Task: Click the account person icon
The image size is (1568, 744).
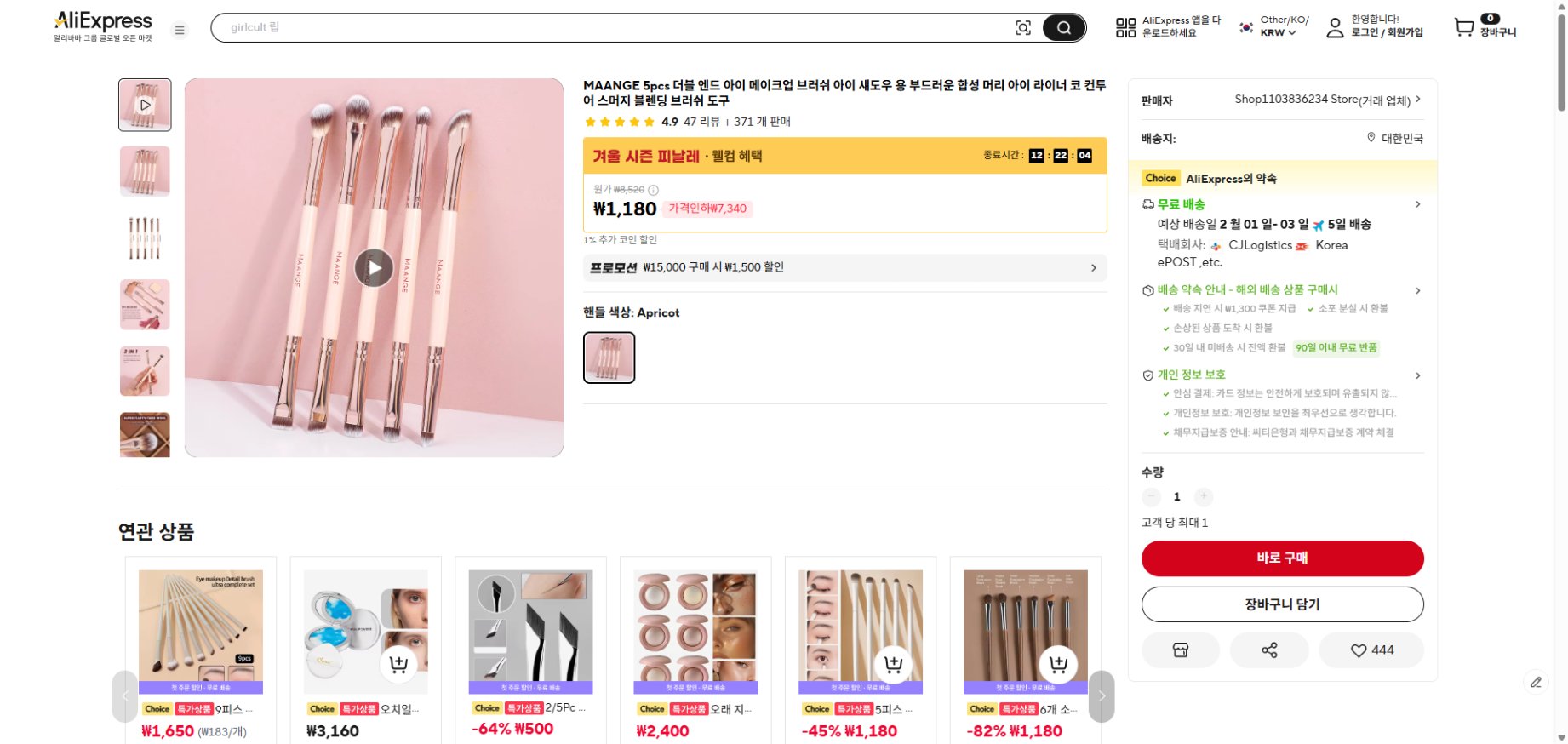Action: (x=1333, y=27)
